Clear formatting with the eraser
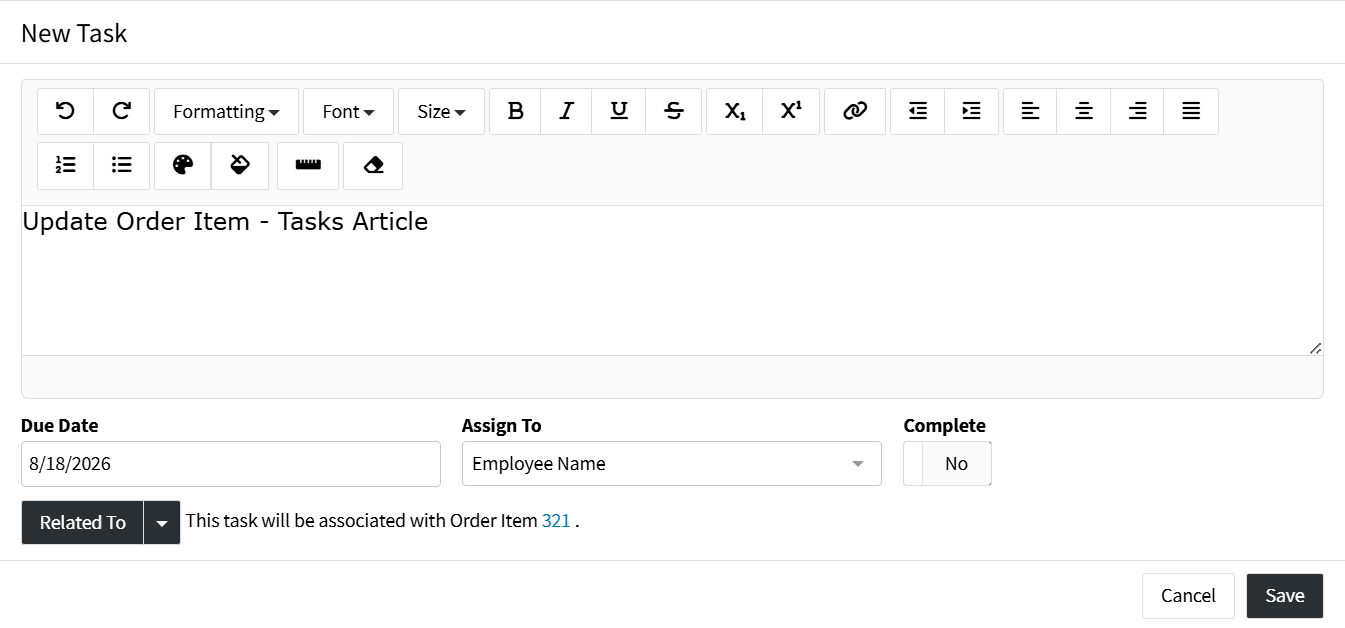The image size is (1345, 628). pos(373,165)
